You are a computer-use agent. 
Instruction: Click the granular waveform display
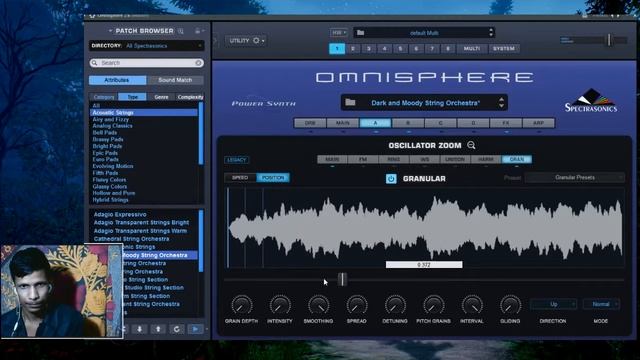click(424, 228)
